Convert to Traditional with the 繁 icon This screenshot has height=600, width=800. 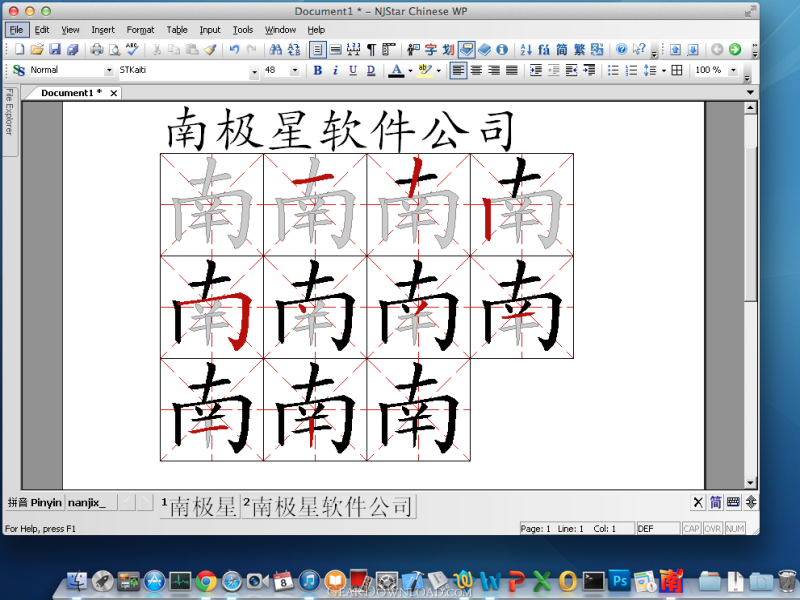580,49
